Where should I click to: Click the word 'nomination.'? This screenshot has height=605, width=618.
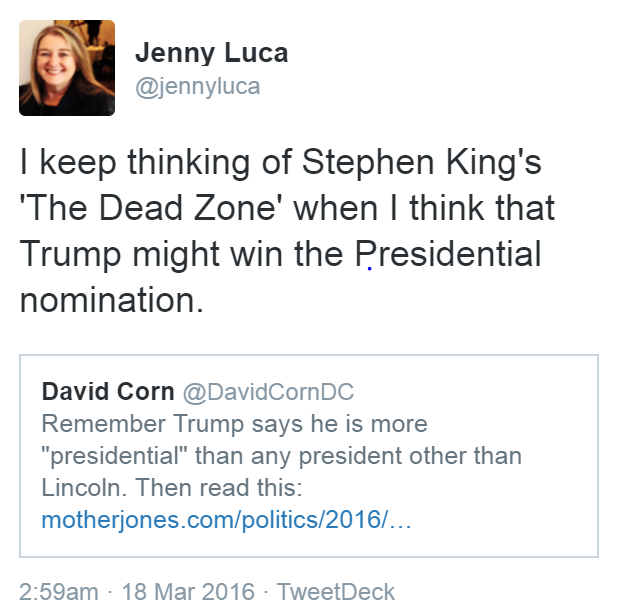pos(111,299)
